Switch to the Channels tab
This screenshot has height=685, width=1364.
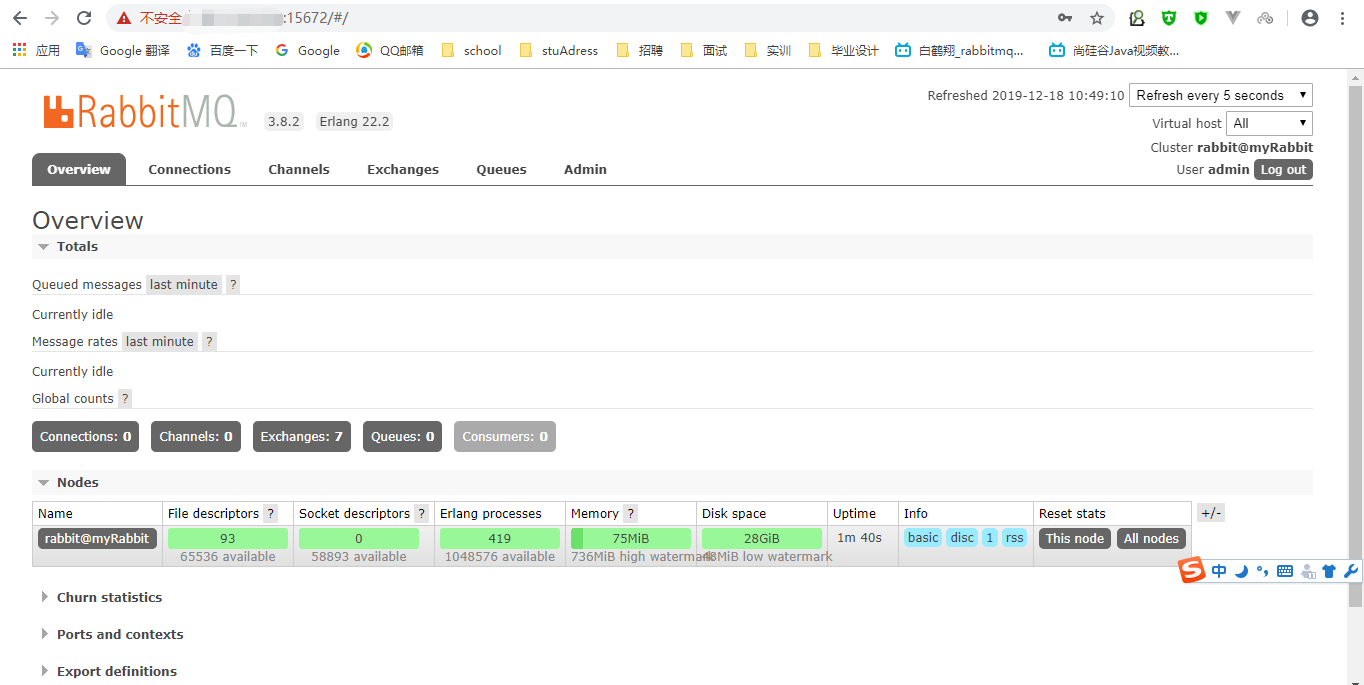(299, 169)
